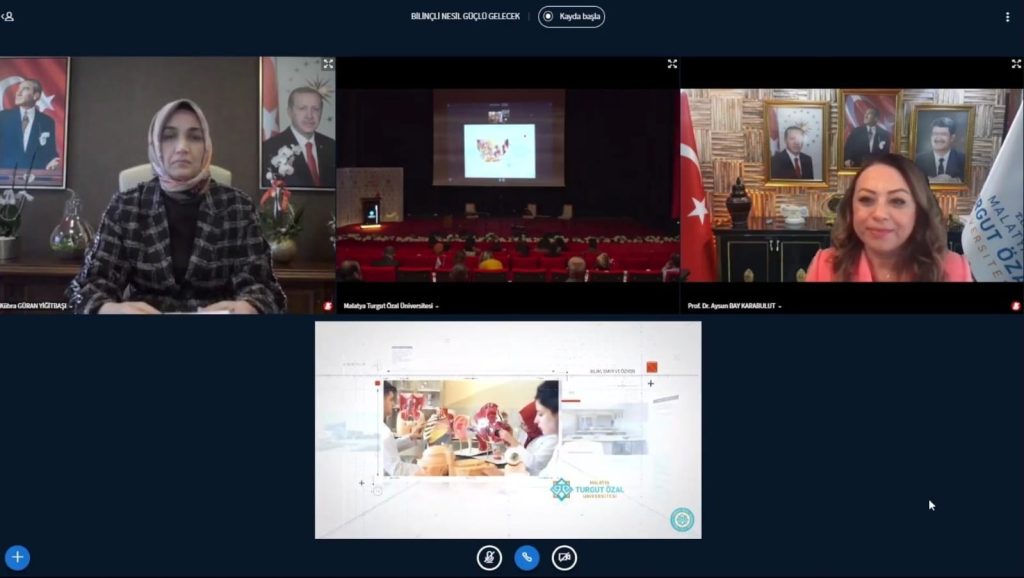
Task: Open the three-dot options menu
Action: [1007, 17]
